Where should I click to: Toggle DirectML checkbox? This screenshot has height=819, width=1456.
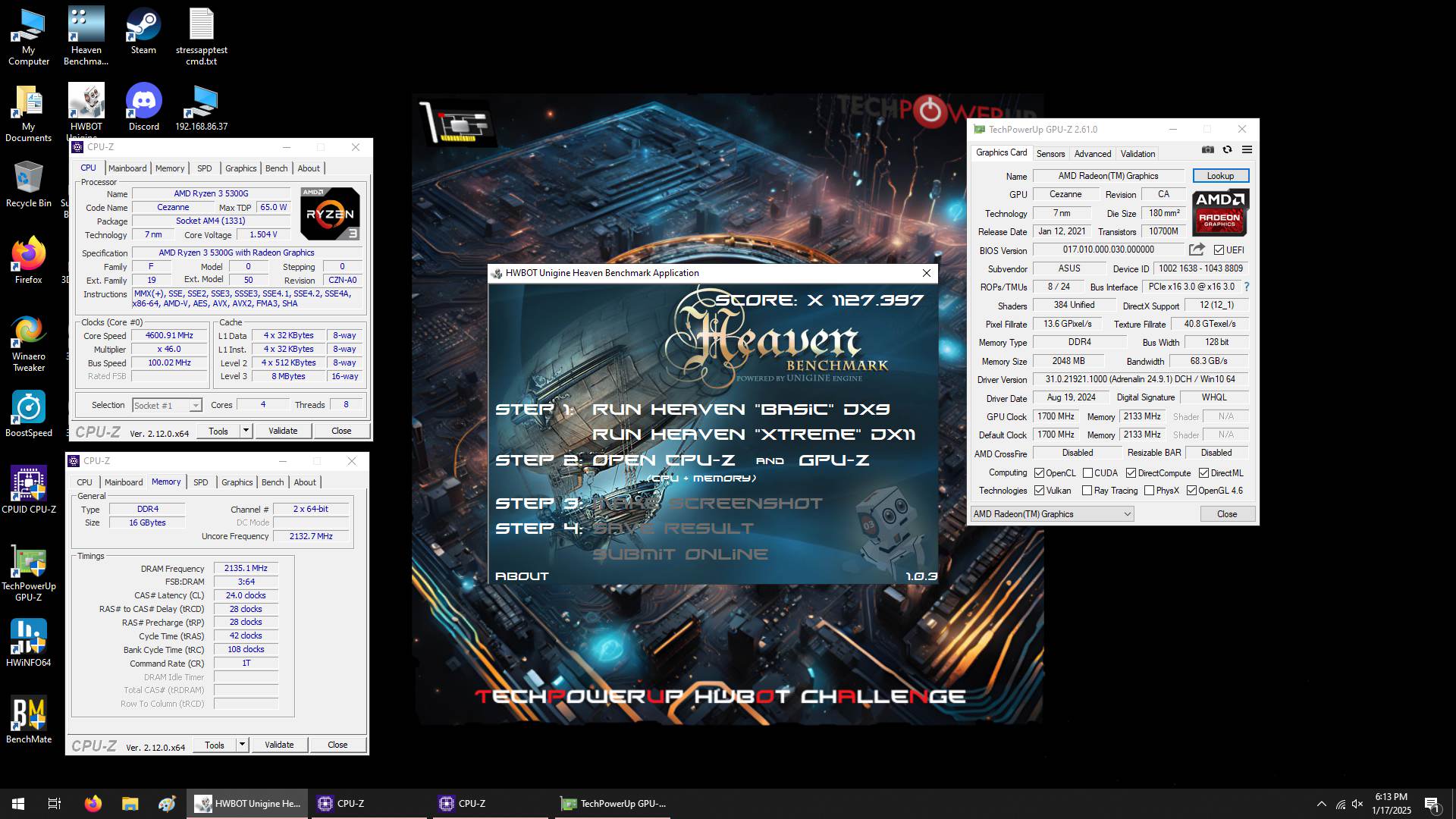coord(1203,473)
